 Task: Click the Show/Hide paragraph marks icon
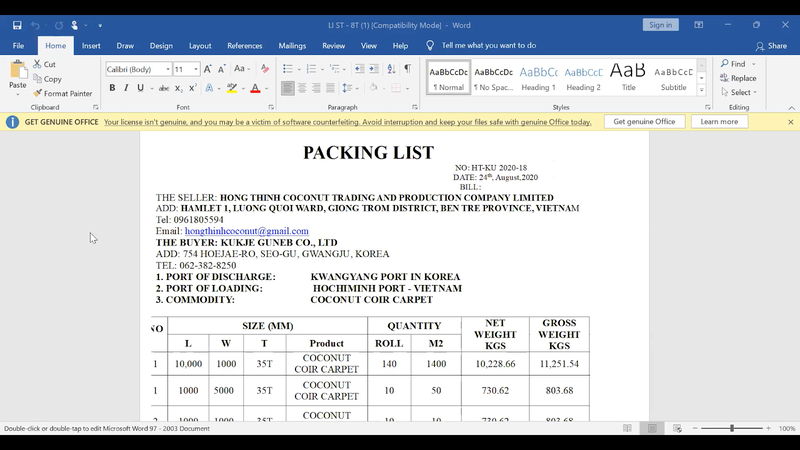408,69
